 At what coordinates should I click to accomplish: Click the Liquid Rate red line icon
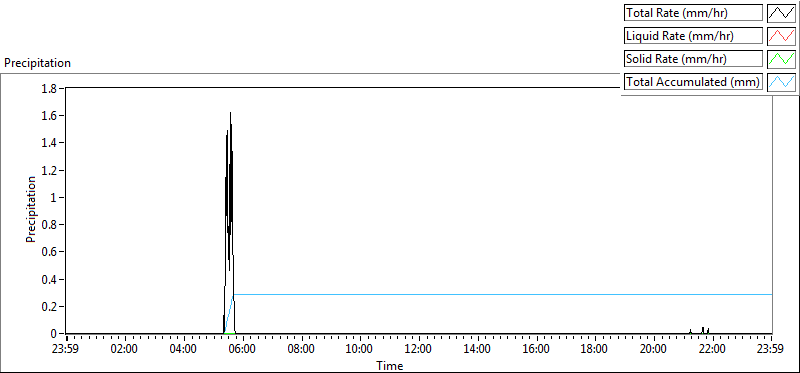click(x=781, y=36)
